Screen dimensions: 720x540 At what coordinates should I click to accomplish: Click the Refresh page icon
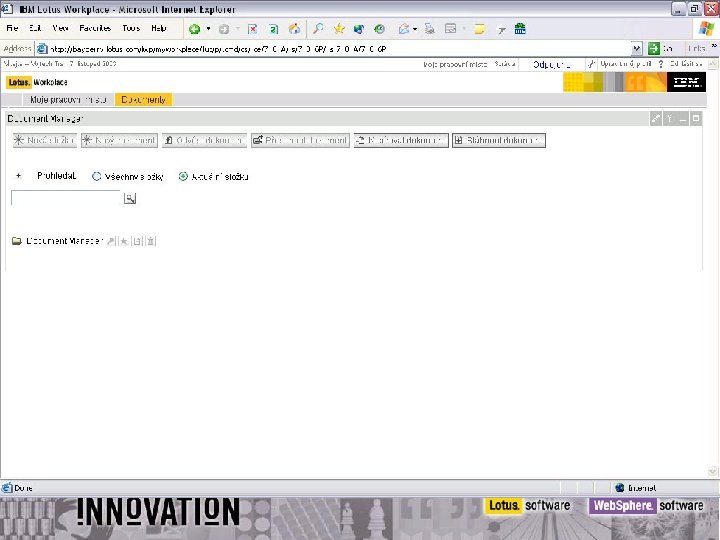(273, 29)
